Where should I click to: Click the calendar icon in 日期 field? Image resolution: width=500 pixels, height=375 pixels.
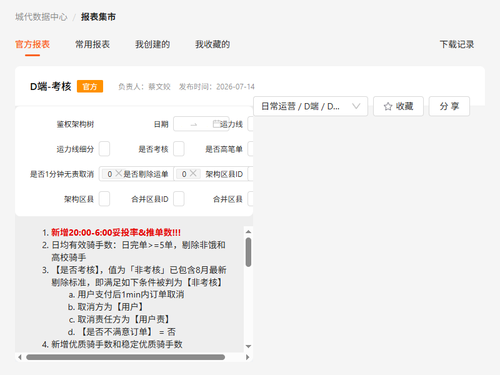(x=217, y=124)
